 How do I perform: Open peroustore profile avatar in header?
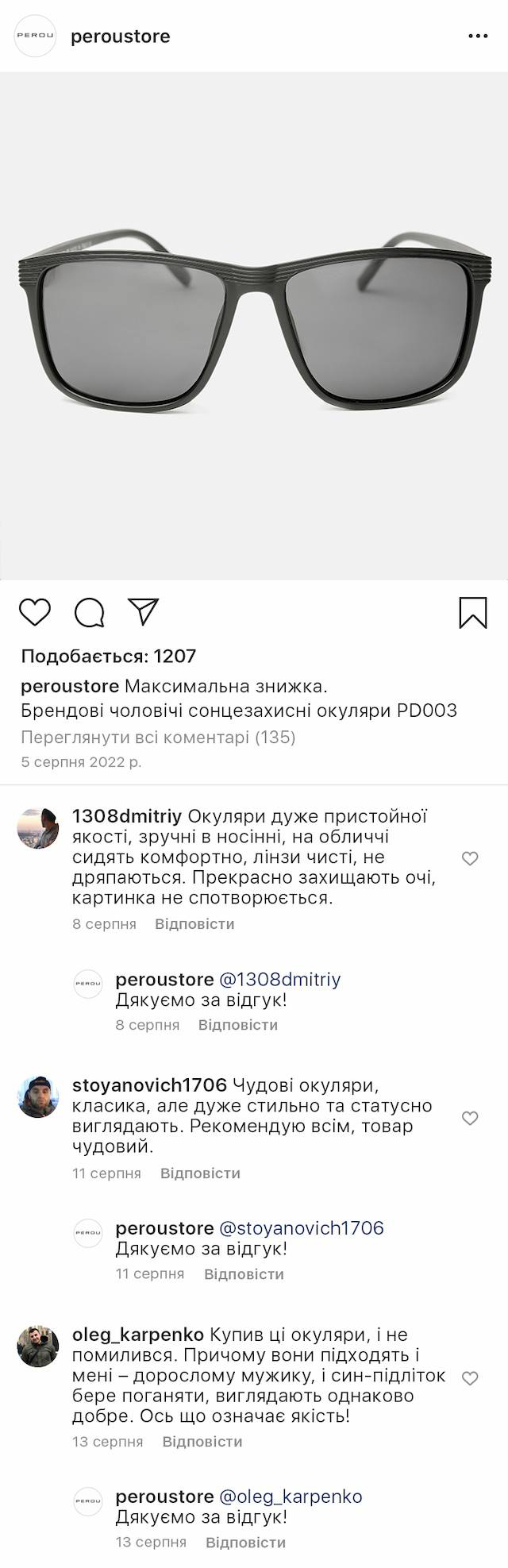point(36,37)
